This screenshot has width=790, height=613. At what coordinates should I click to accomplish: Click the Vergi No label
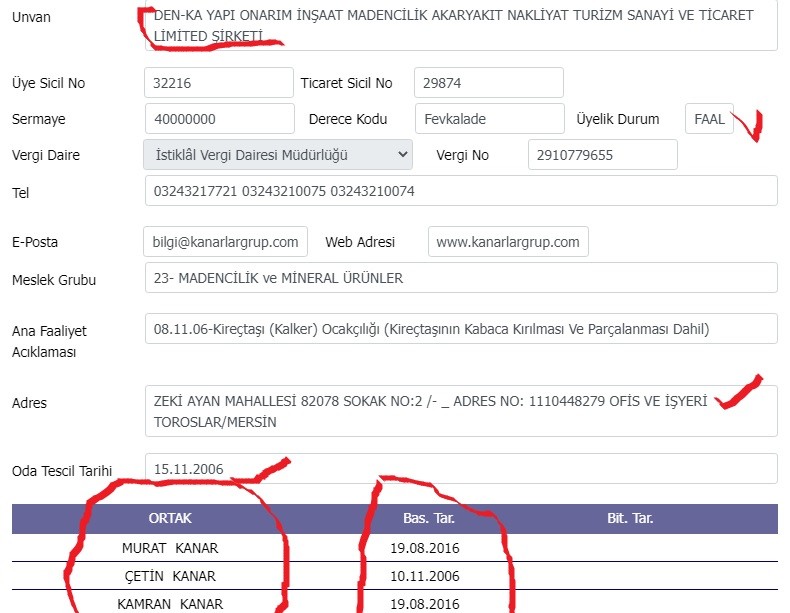[463, 155]
